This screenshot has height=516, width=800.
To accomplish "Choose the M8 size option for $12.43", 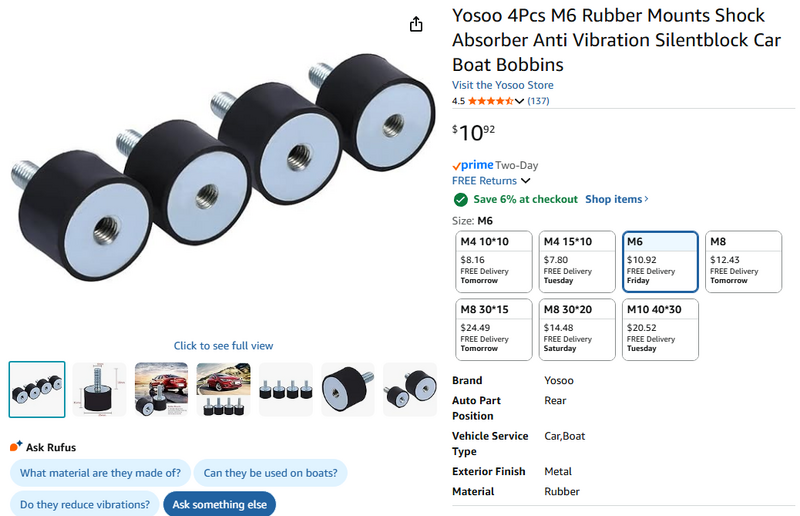I will click(x=743, y=260).
